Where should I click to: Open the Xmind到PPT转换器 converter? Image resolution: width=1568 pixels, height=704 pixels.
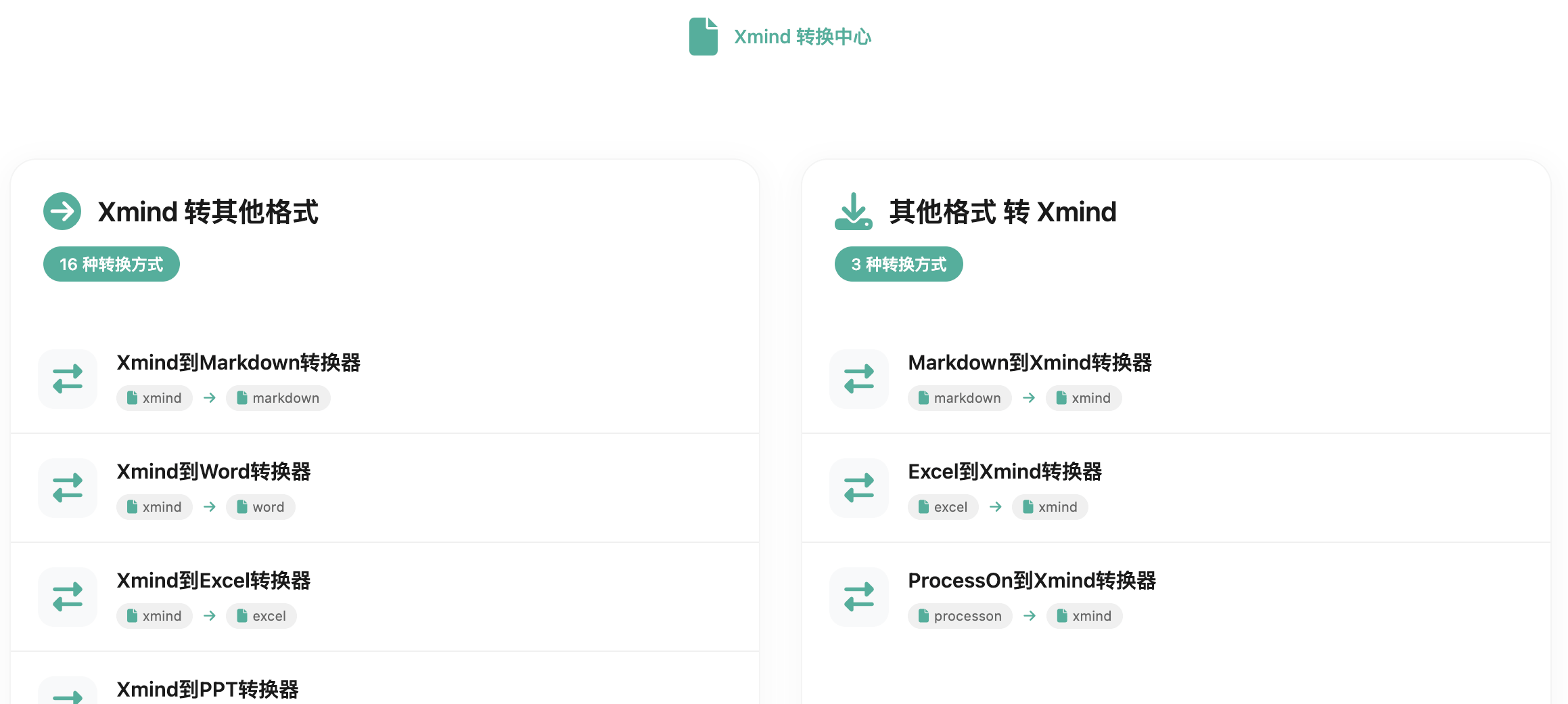coord(207,689)
